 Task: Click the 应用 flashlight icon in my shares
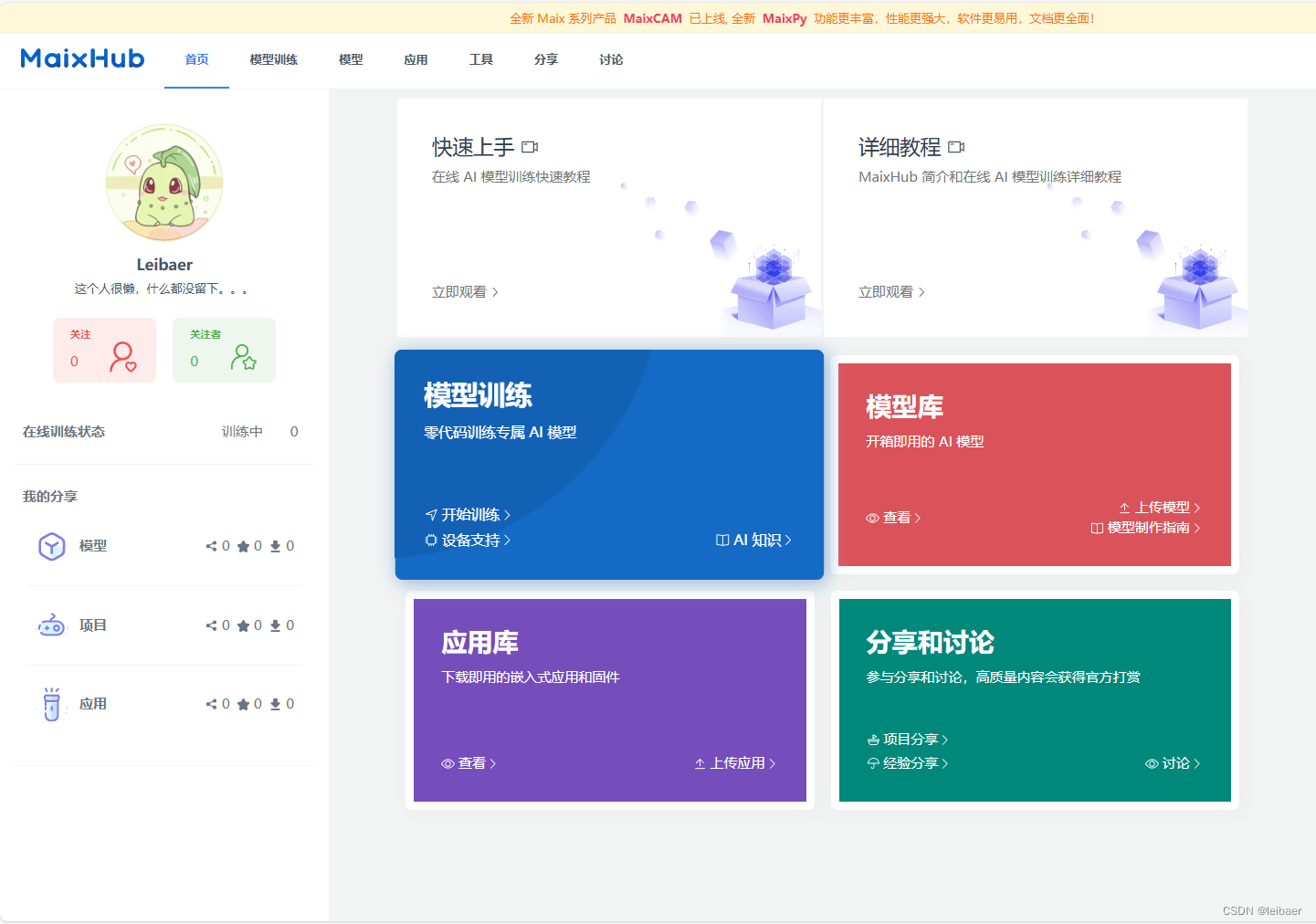(x=51, y=704)
